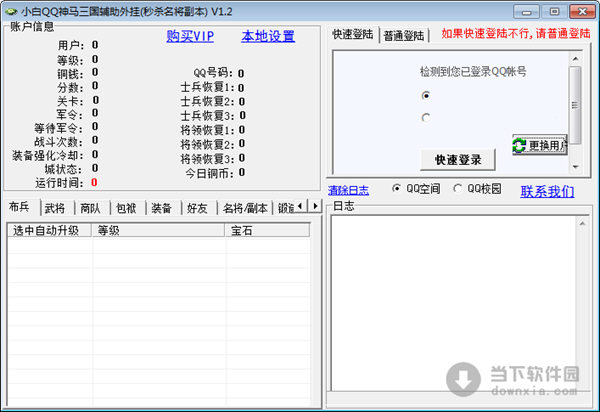Viewport: 600px width, 412px height.
Task: Select the second QQ account radio option
Action: (x=427, y=118)
